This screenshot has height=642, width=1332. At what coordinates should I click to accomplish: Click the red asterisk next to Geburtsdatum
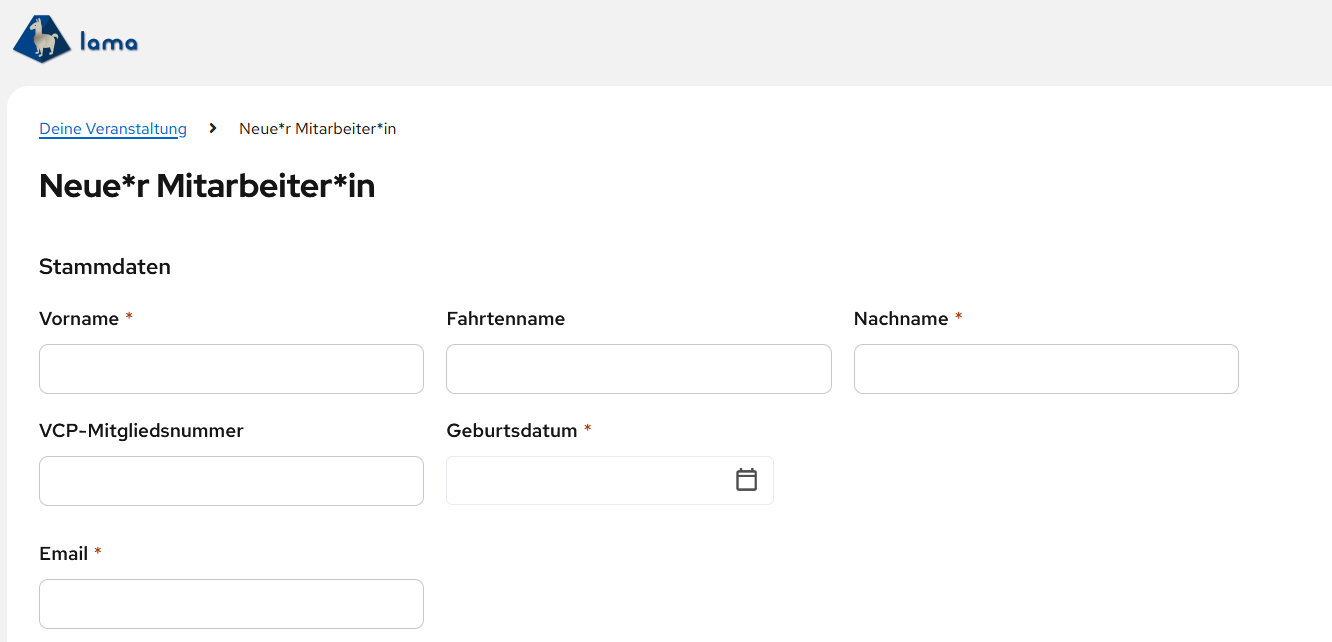(x=587, y=428)
